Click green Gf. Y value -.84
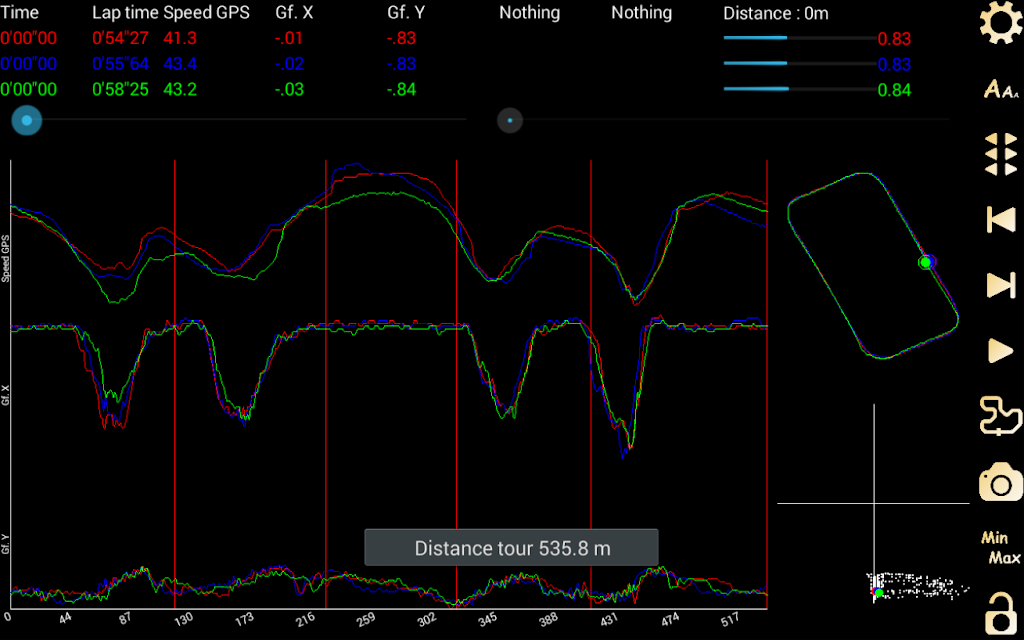Image resolution: width=1024 pixels, height=640 pixels. [x=402, y=89]
